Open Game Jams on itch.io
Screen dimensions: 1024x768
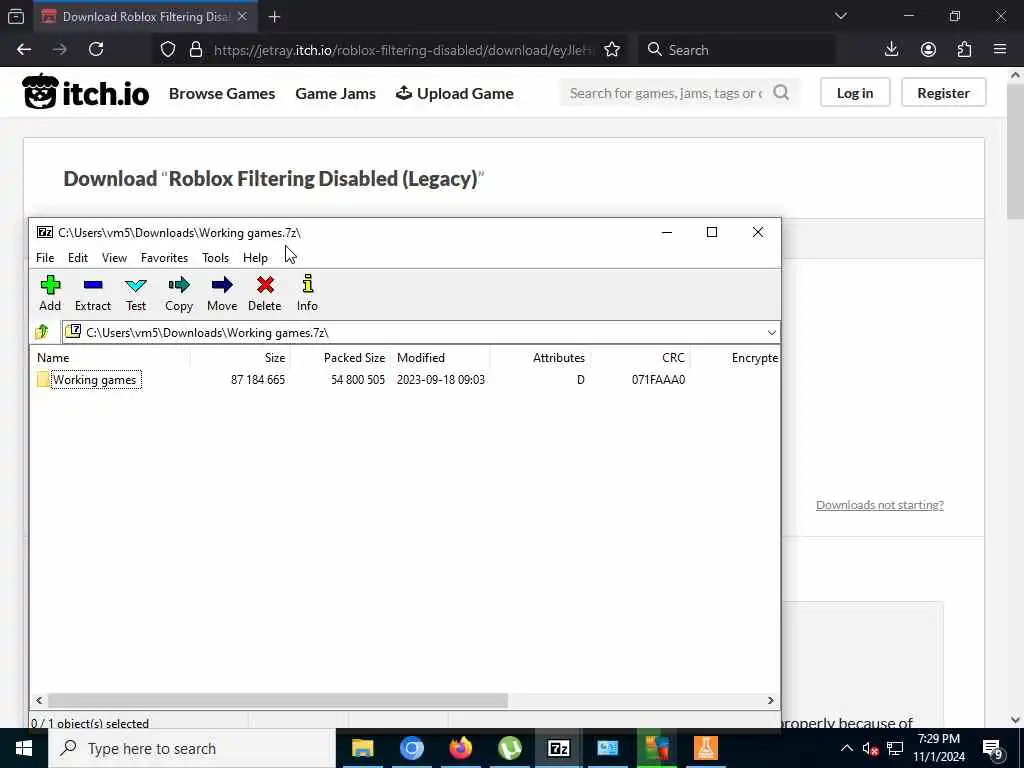coord(336,93)
